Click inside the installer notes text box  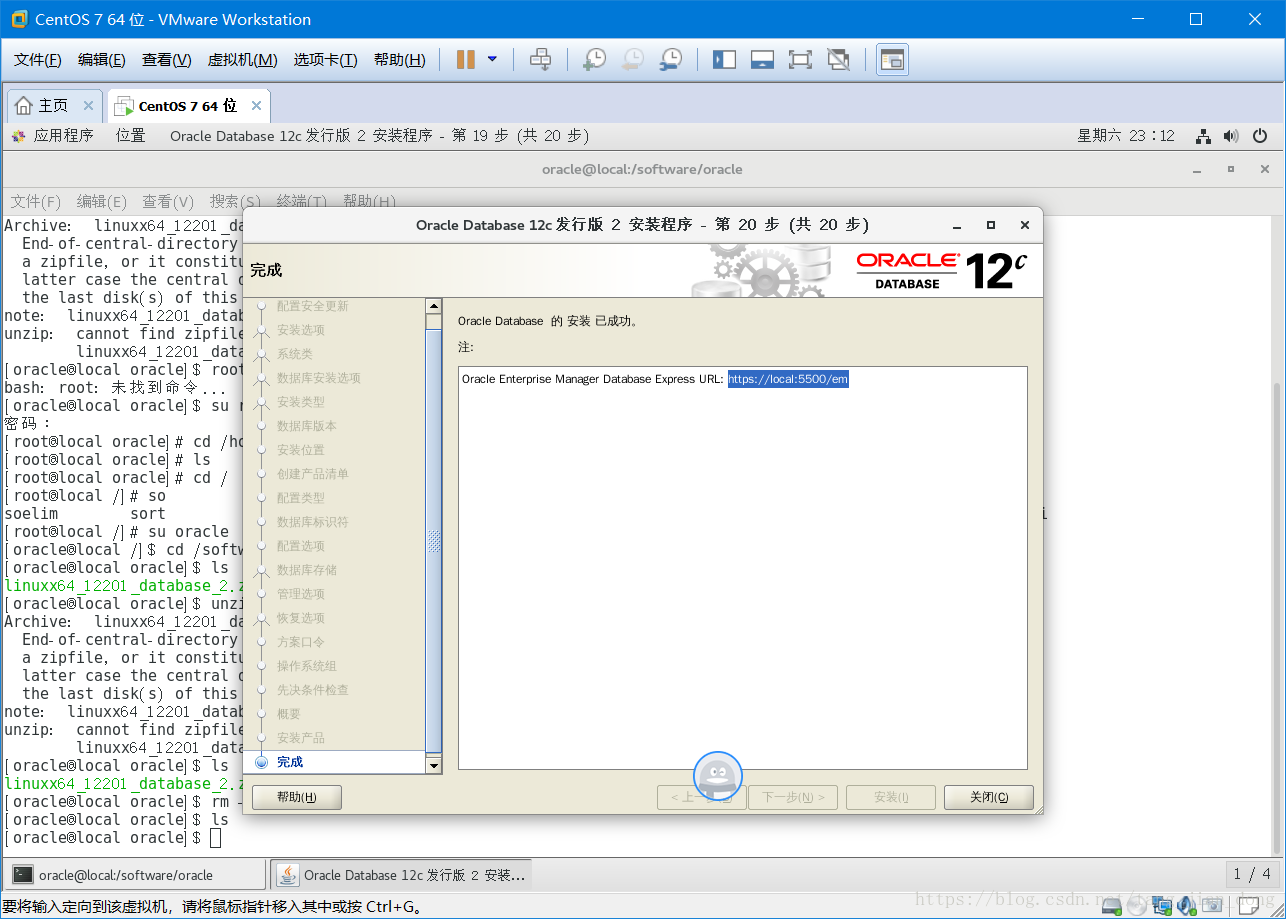pyautogui.click(x=743, y=568)
